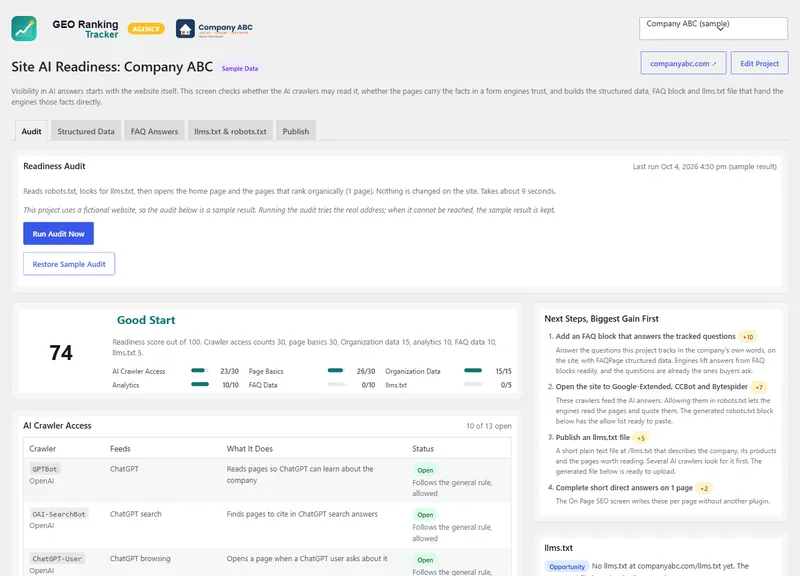Click the readiness score 74
Screen dimensions: 800x576
point(61,353)
